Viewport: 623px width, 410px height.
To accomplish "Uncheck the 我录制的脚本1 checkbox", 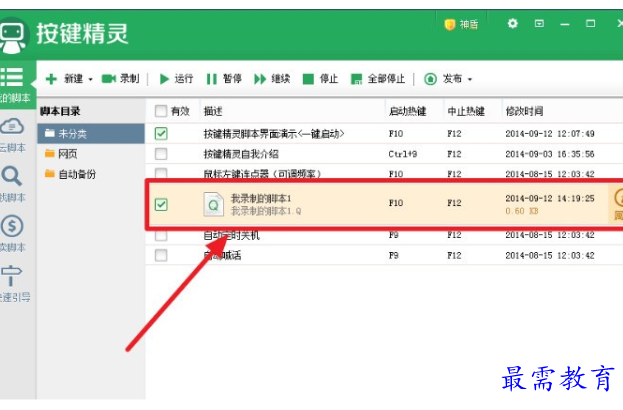I will (161, 205).
